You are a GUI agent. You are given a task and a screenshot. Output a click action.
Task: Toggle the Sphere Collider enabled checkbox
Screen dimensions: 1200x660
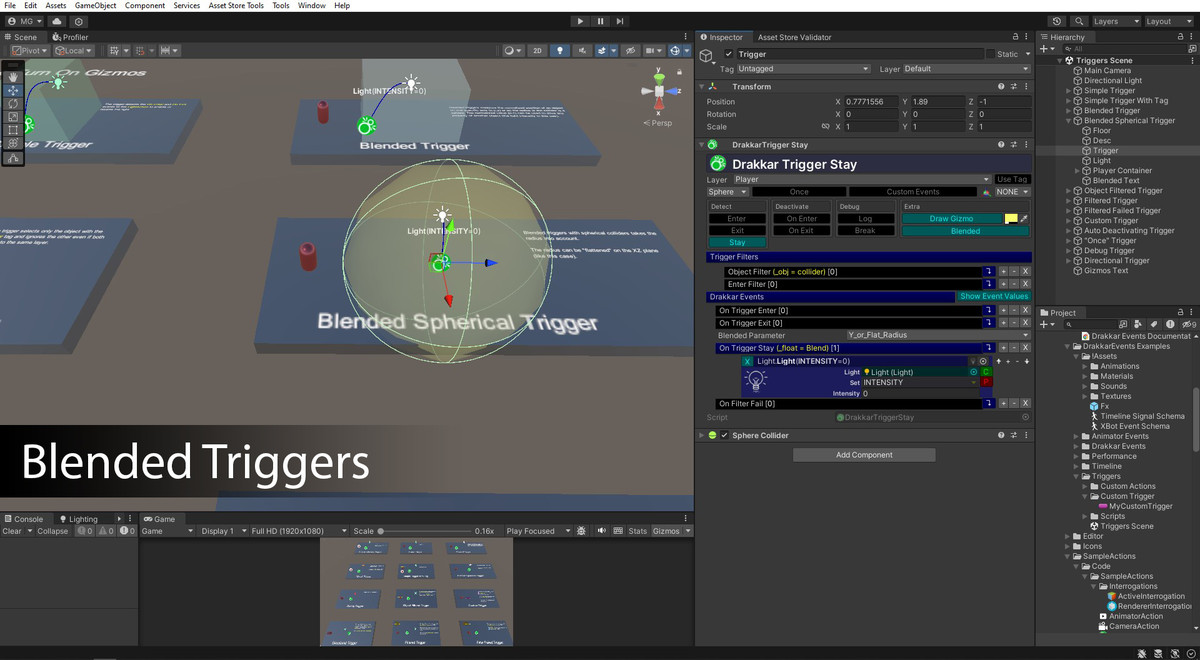coord(724,435)
